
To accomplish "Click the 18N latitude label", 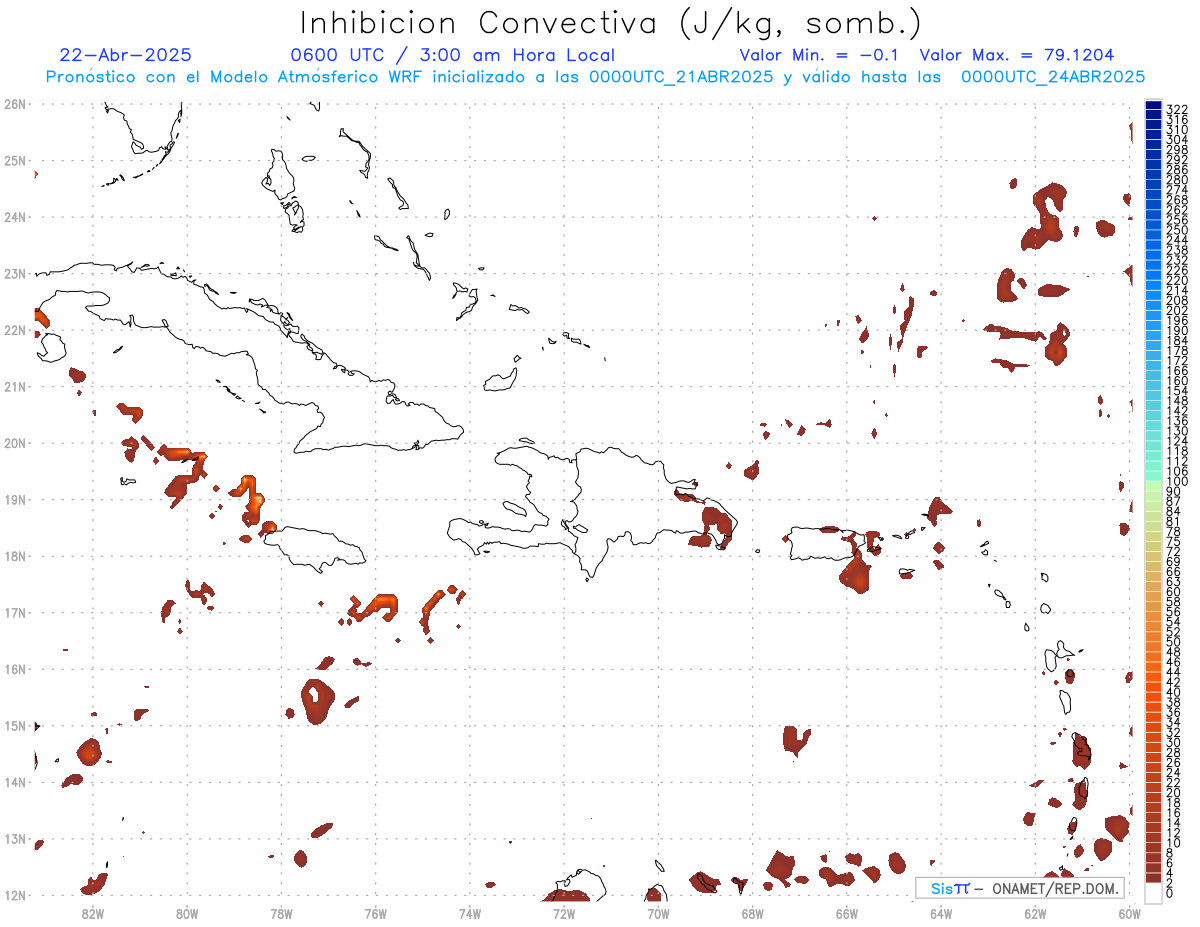I will [x=14, y=556].
